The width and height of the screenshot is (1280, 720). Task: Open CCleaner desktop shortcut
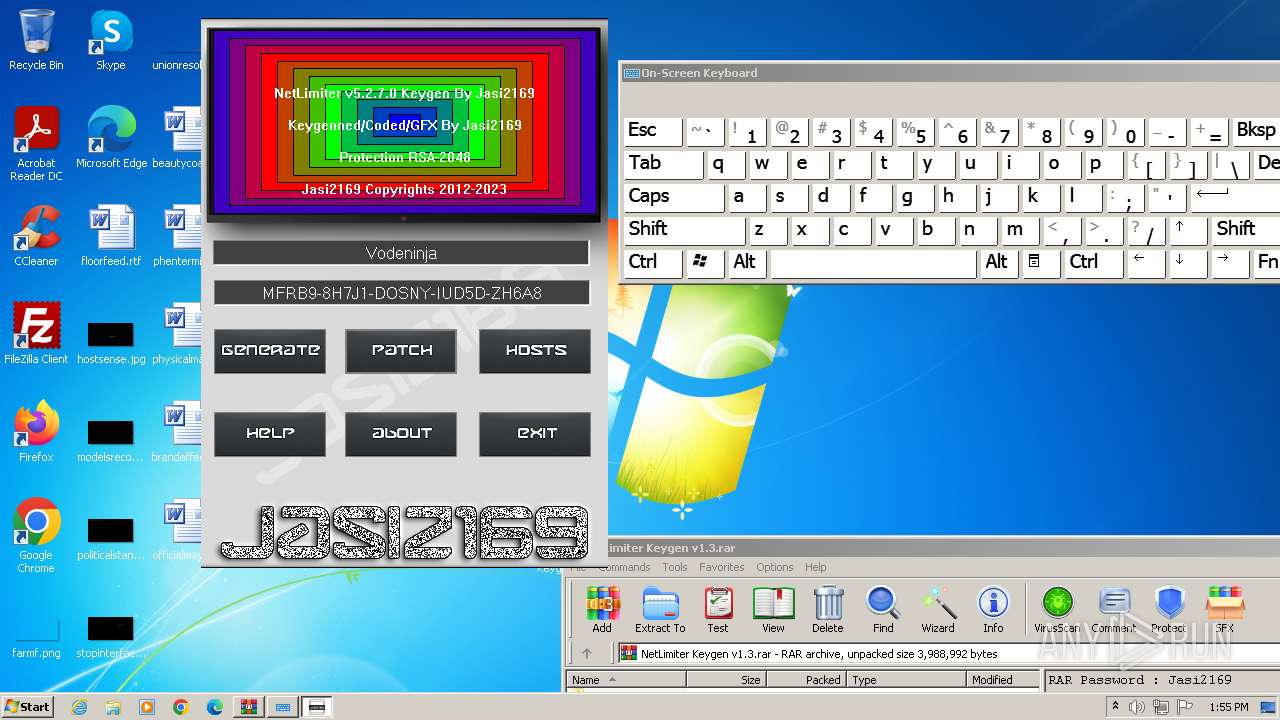[36, 236]
